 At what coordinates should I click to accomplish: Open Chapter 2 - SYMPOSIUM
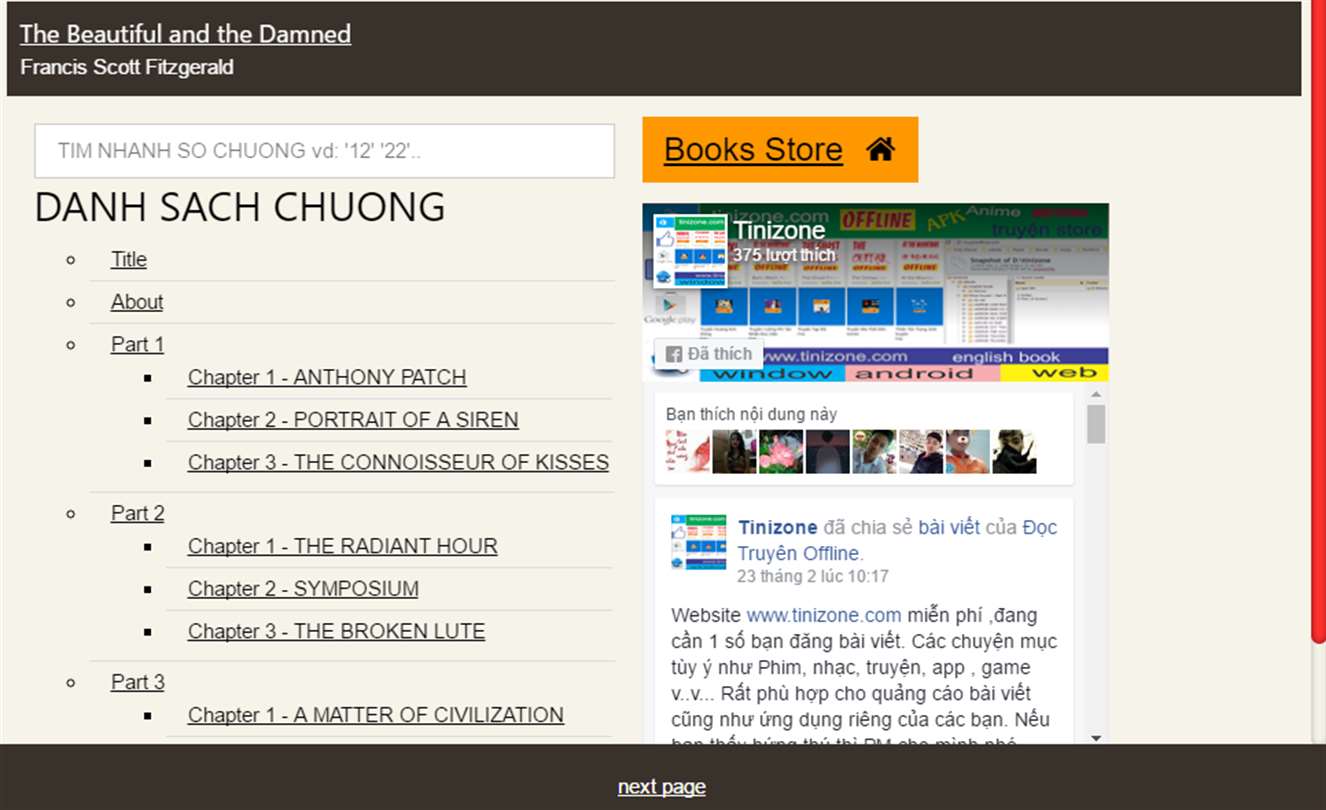coord(303,589)
